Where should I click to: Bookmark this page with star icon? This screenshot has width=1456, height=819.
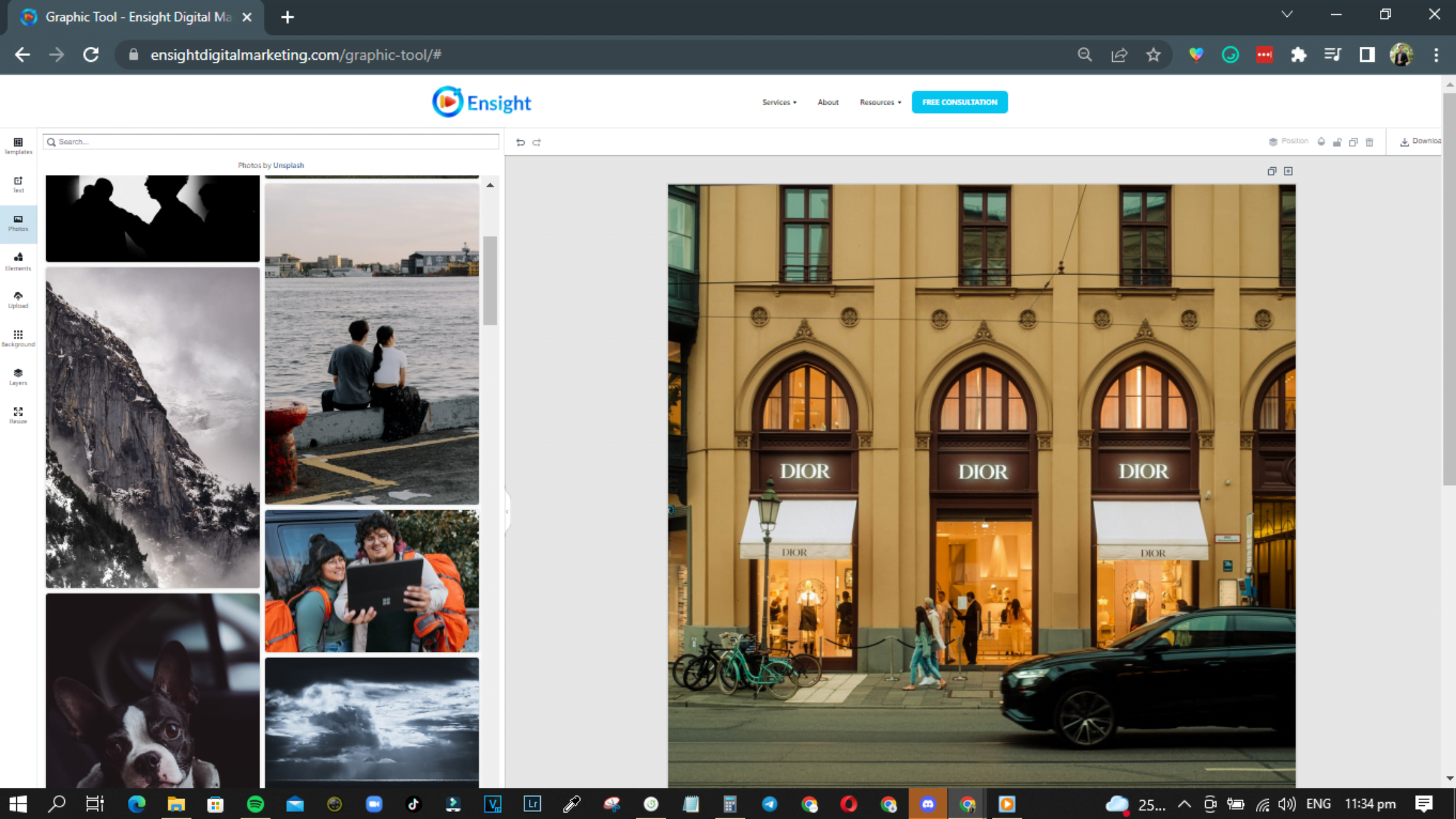pyautogui.click(x=1153, y=55)
